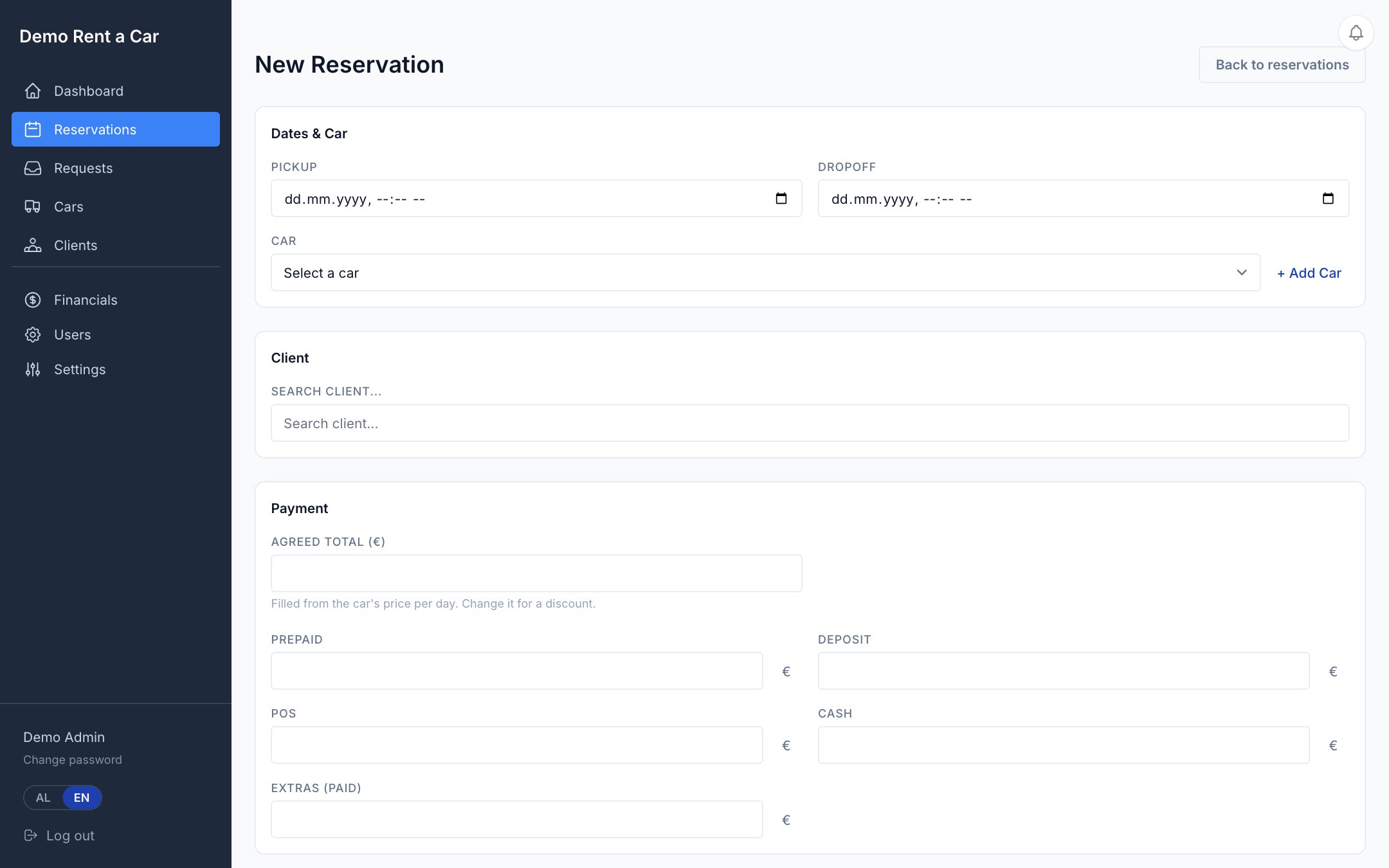Click the Log out arrow icon
Screen dimensions: 1389x868
tap(30, 835)
